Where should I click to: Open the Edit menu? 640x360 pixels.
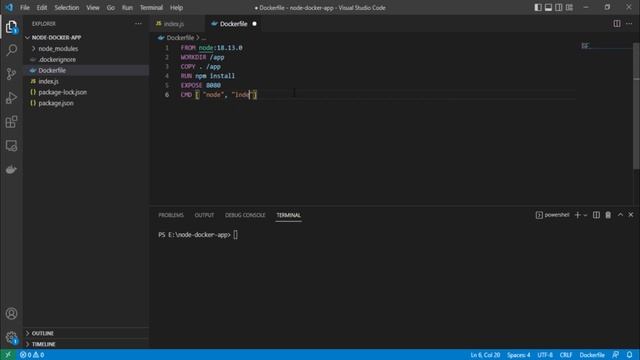point(42,7)
